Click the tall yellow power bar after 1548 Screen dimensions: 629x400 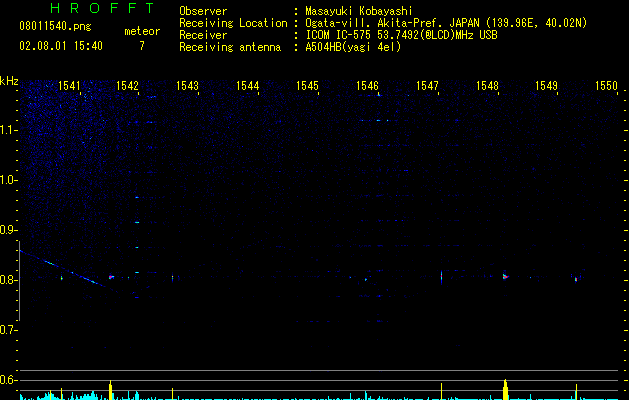click(x=505, y=390)
